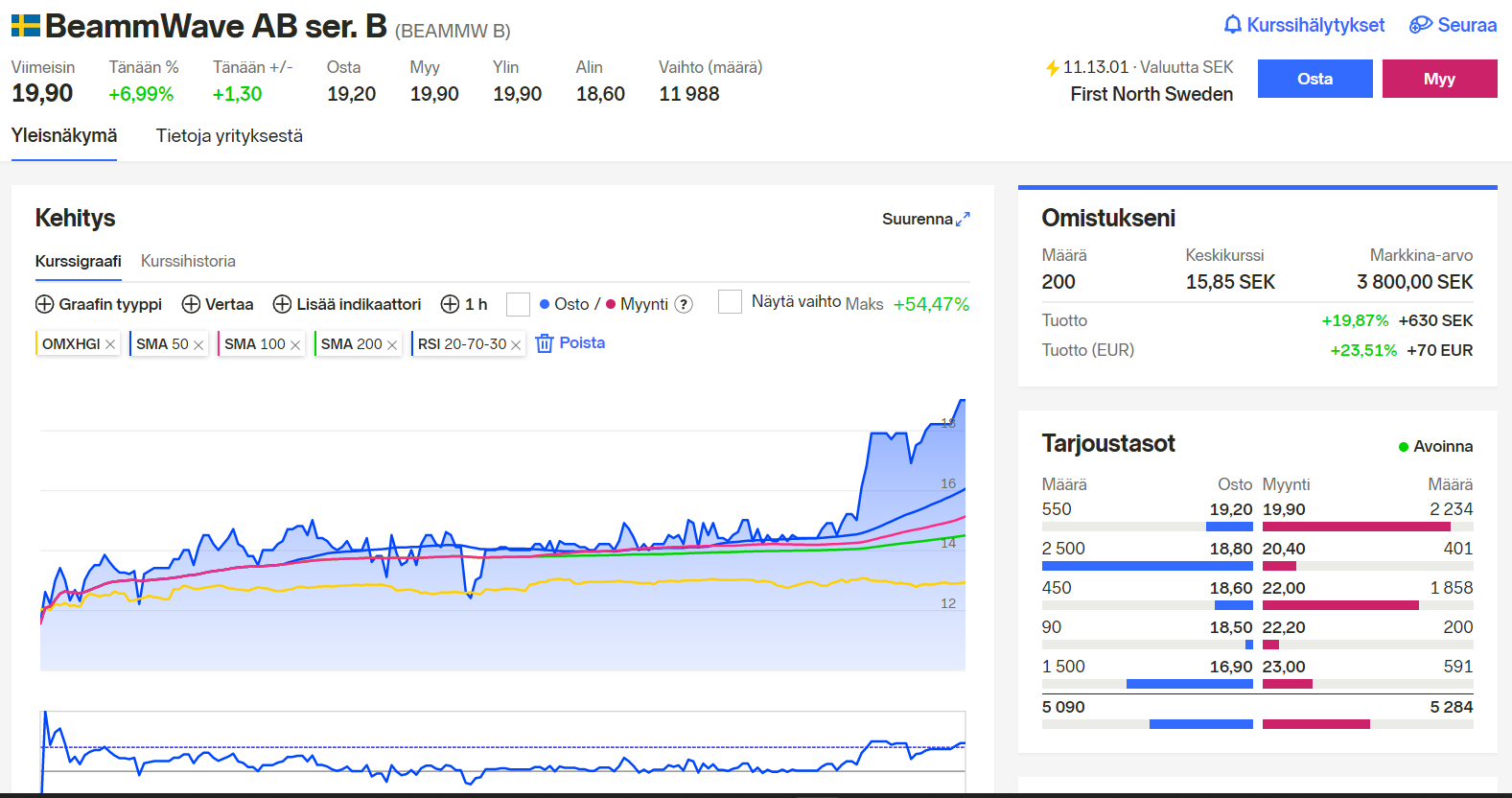1512x798 pixels.
Task: Remove the SMA 200 indicator
Action: [x=392, y=344]
